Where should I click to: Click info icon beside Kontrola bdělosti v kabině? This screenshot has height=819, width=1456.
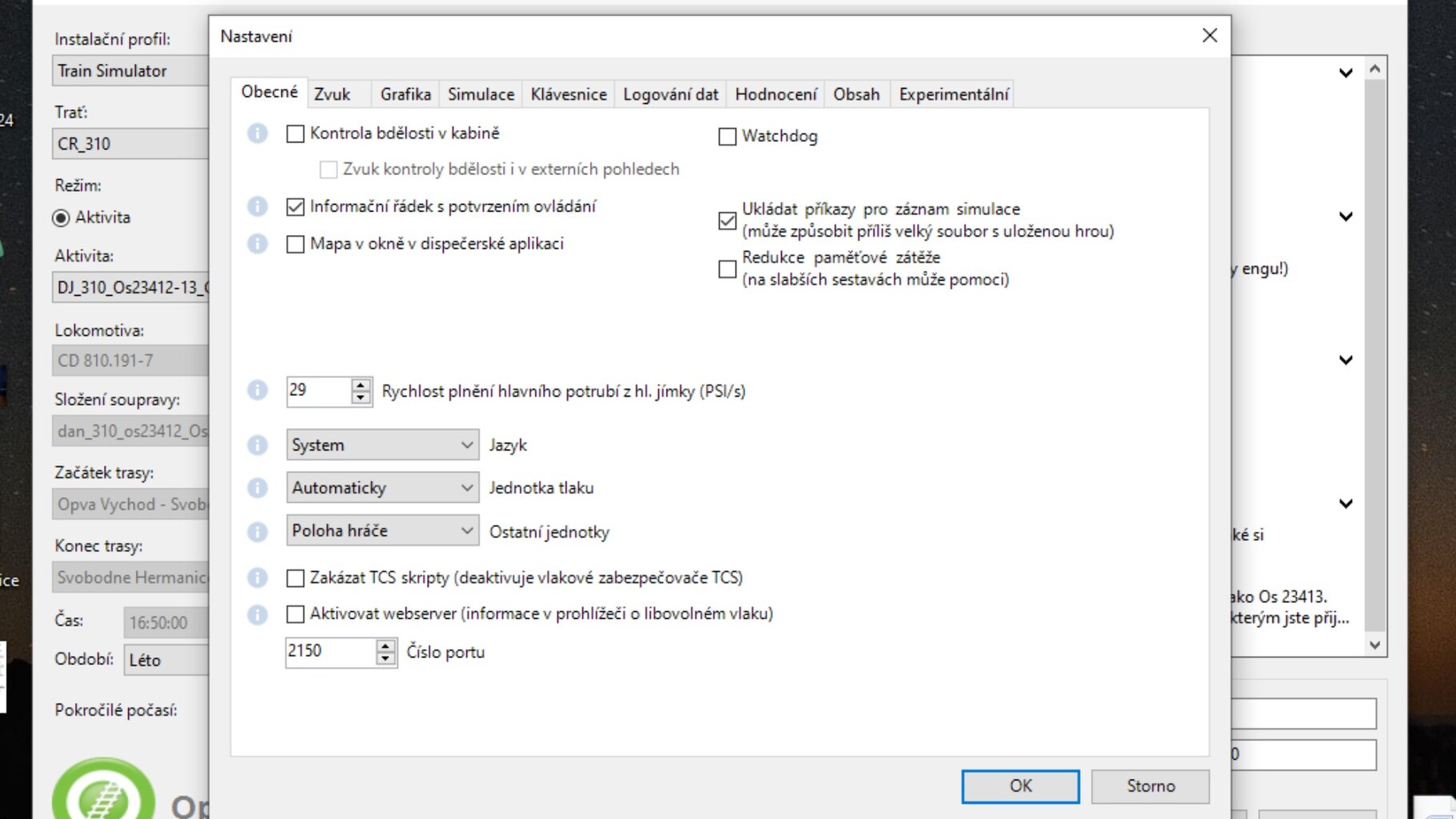[x=257, y=134]
